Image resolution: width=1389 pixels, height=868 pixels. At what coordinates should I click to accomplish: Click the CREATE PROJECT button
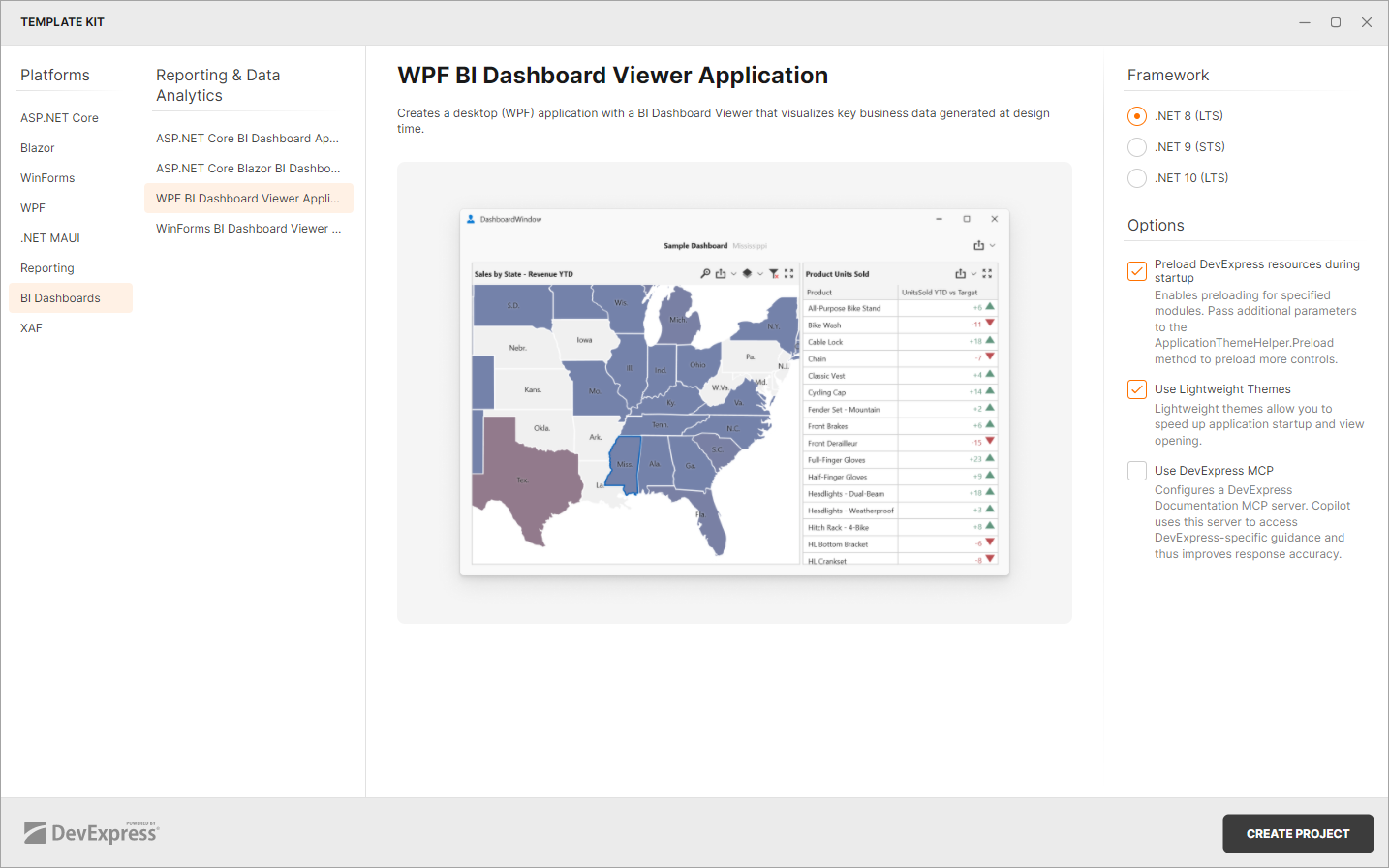(1298, 833)
